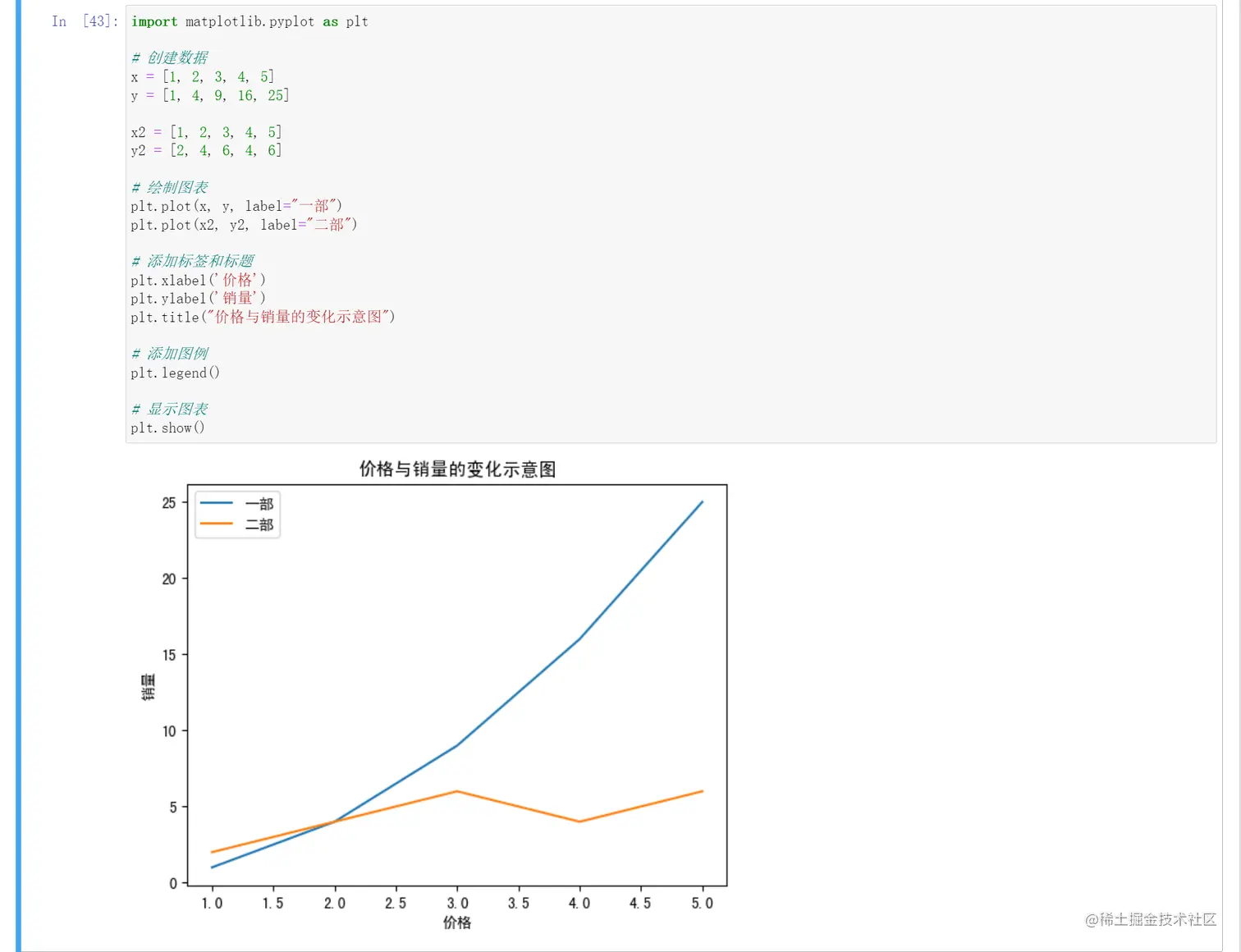Click the x-axis tick 1.0
The width and height of the screenshot is (1241, 952).
pyautogui.click(x=212, y=903)
